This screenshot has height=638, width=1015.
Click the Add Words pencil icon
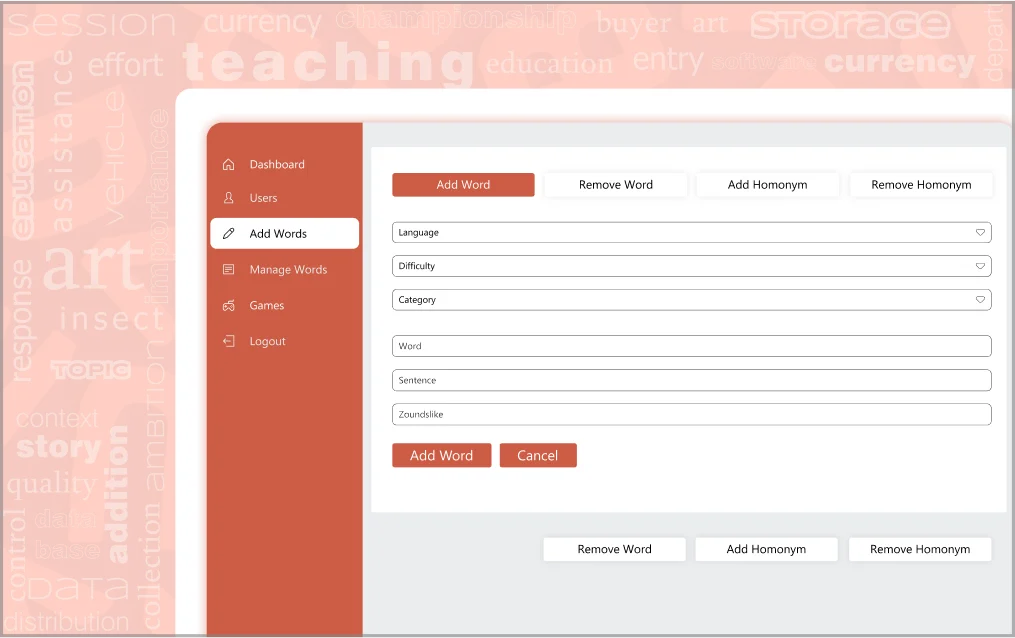point(229,233)
